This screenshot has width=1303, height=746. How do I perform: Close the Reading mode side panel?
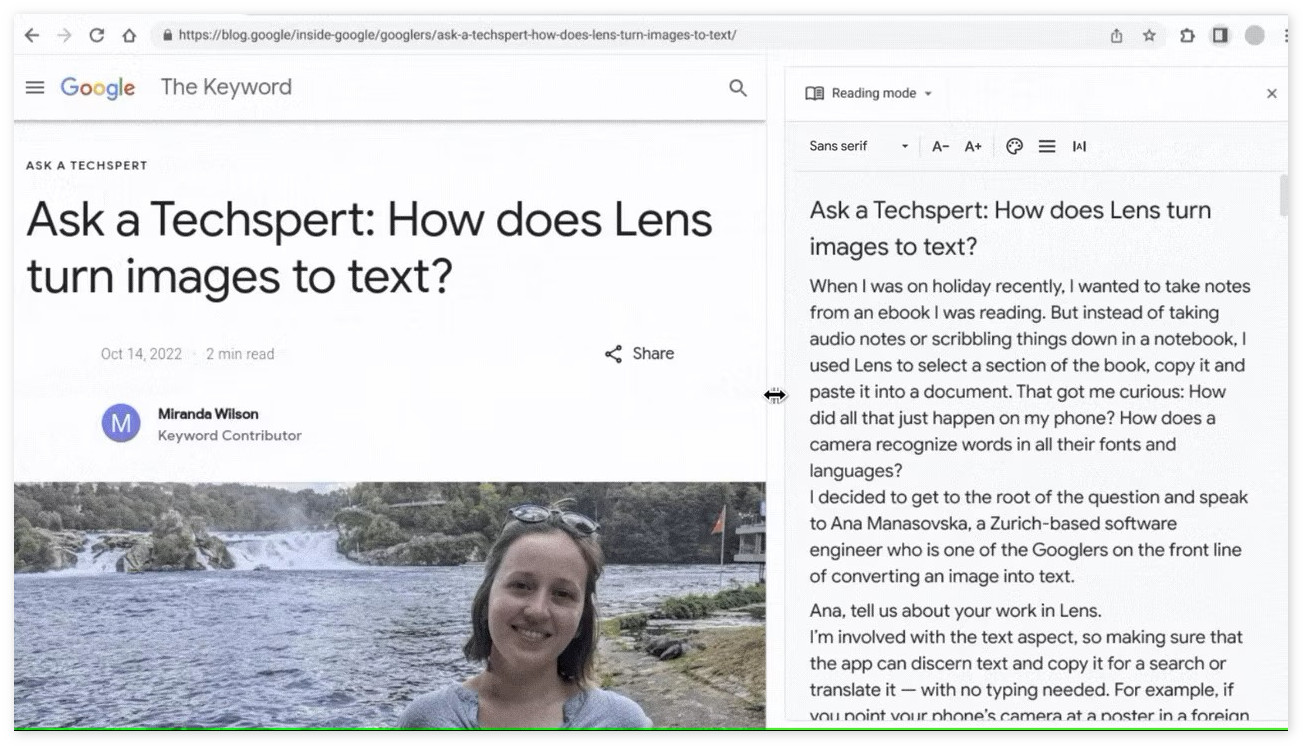[x=1271, y=93]
